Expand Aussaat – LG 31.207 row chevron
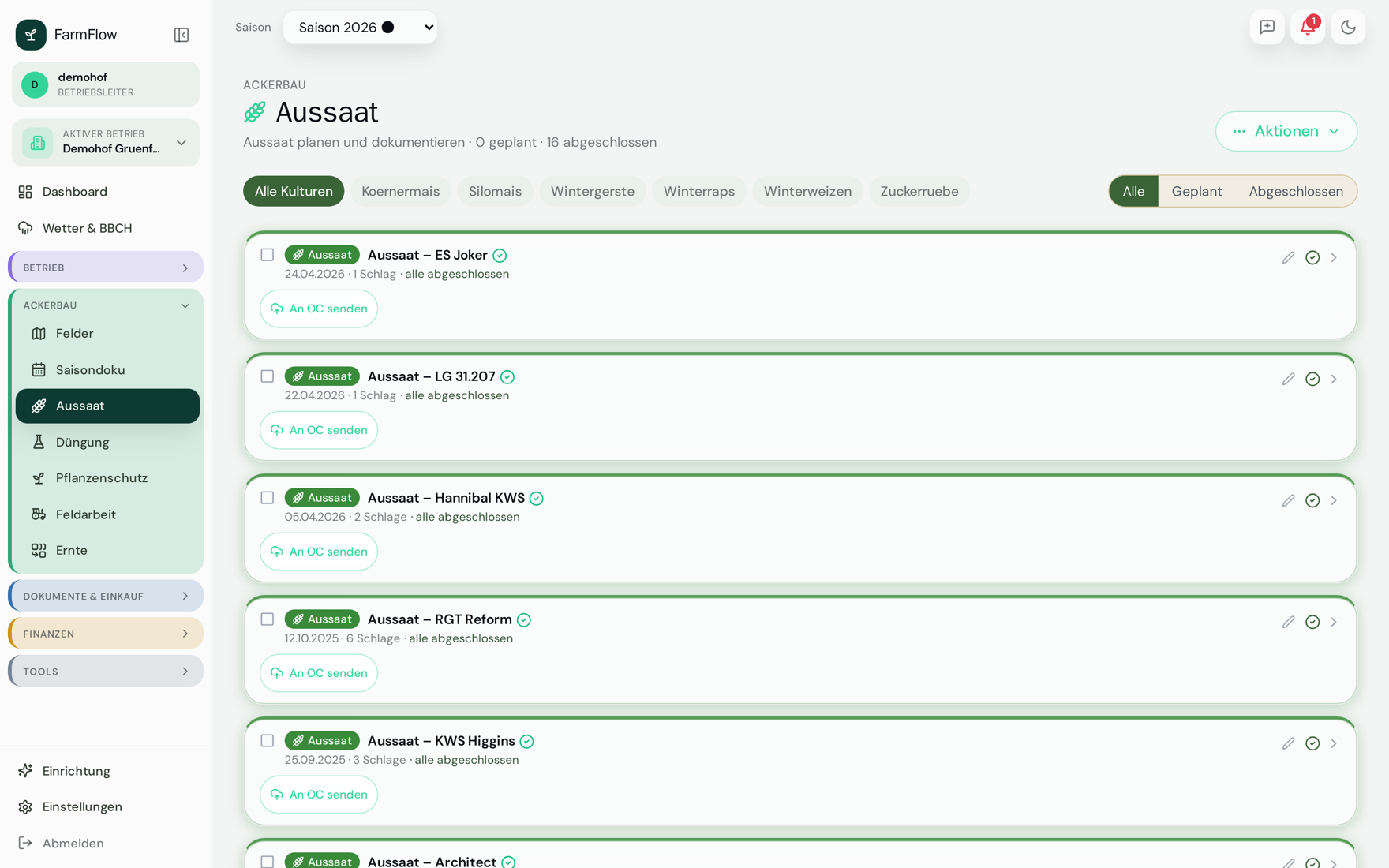The image size is (1389, 868). point(1334,379)
